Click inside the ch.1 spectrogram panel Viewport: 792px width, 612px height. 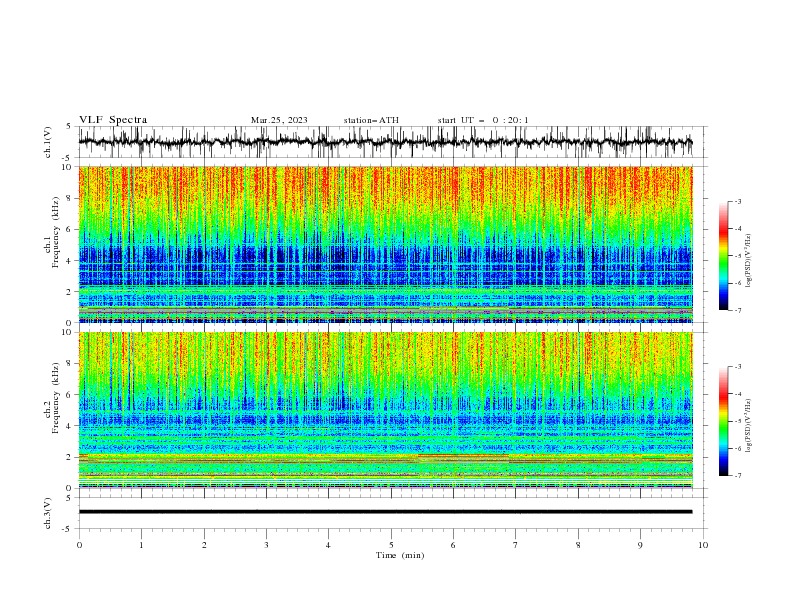tap(385, 244)
